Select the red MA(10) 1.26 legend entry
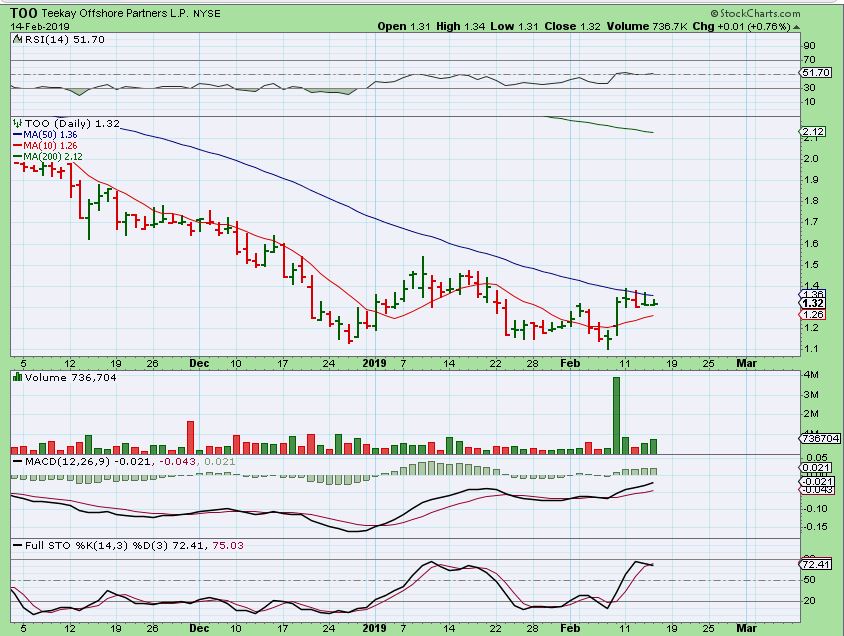Image resolution: width=844 pixels, height=636 pixels. 45,145
